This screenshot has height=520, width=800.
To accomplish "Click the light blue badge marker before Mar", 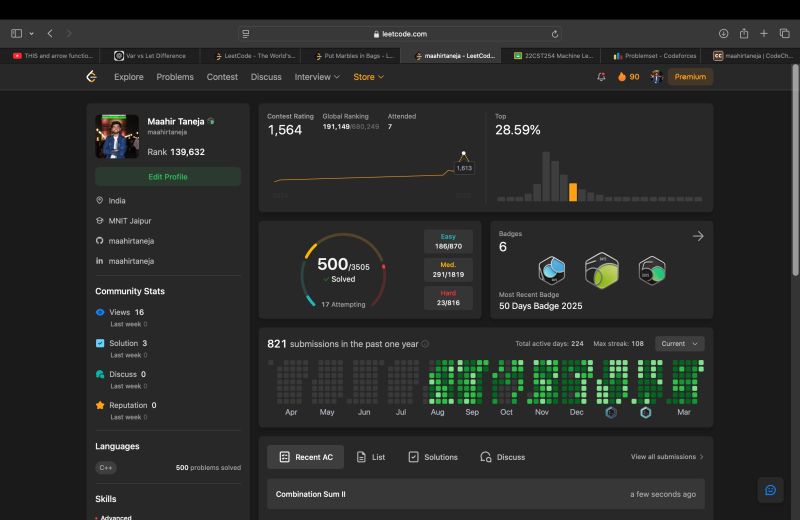I will 645,412.
